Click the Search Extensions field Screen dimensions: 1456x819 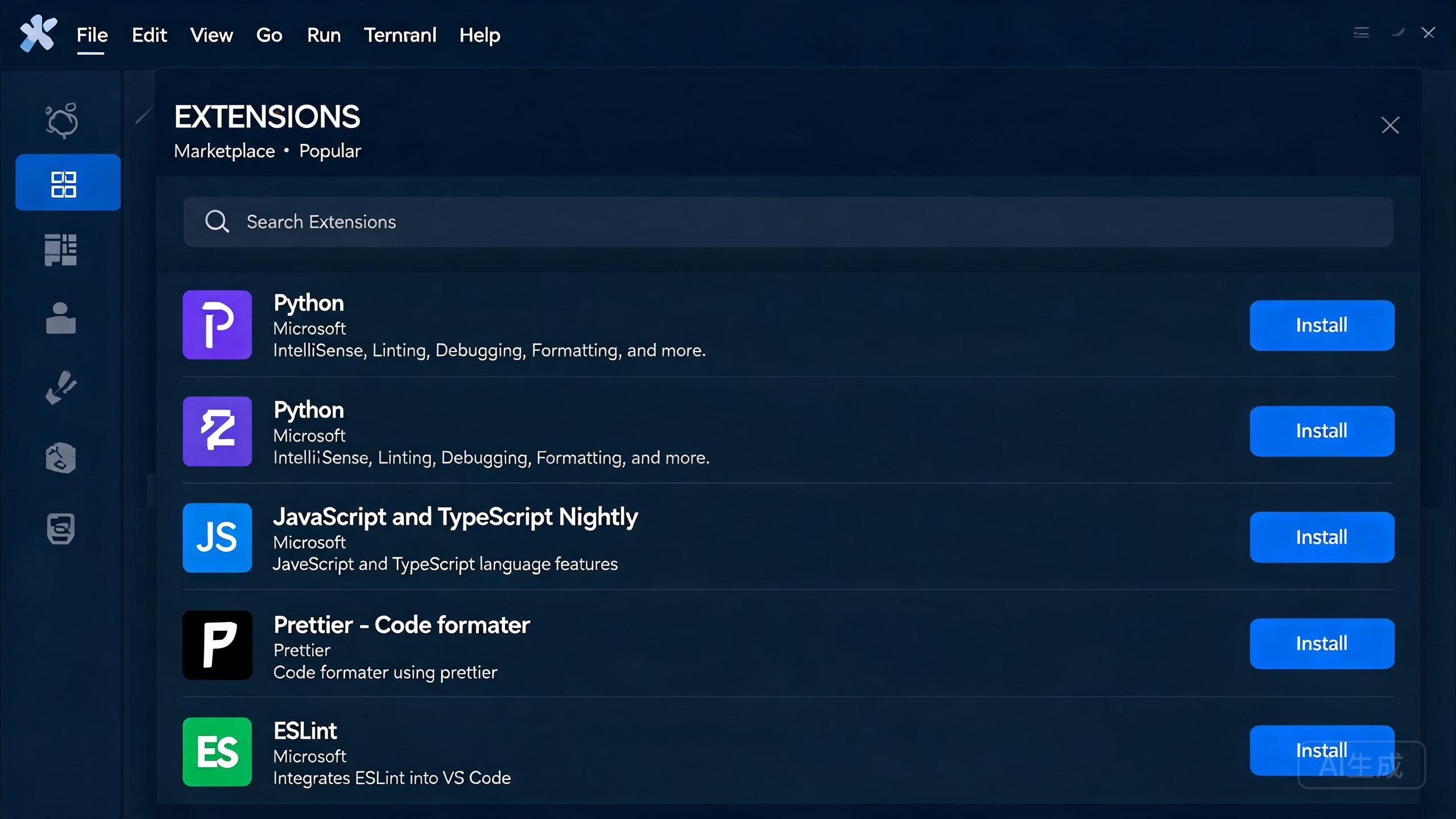788,222
